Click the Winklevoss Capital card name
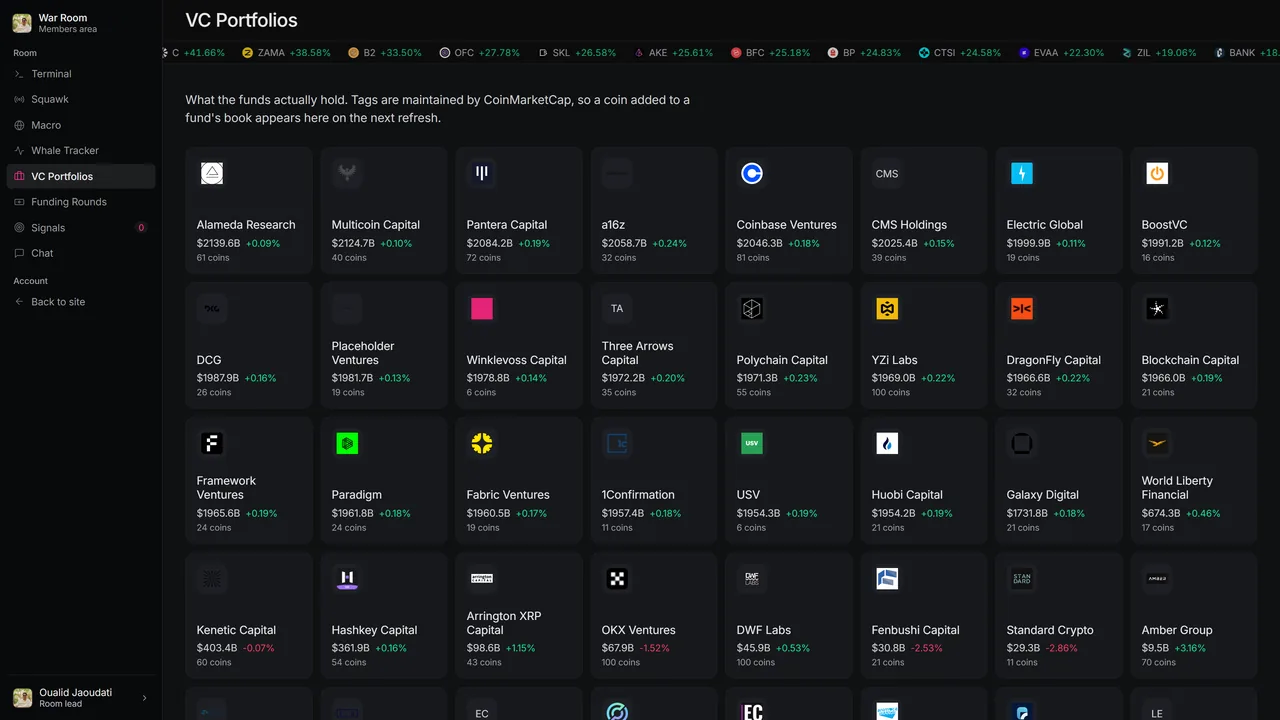Screen dimensions: 1280x720 517,360
